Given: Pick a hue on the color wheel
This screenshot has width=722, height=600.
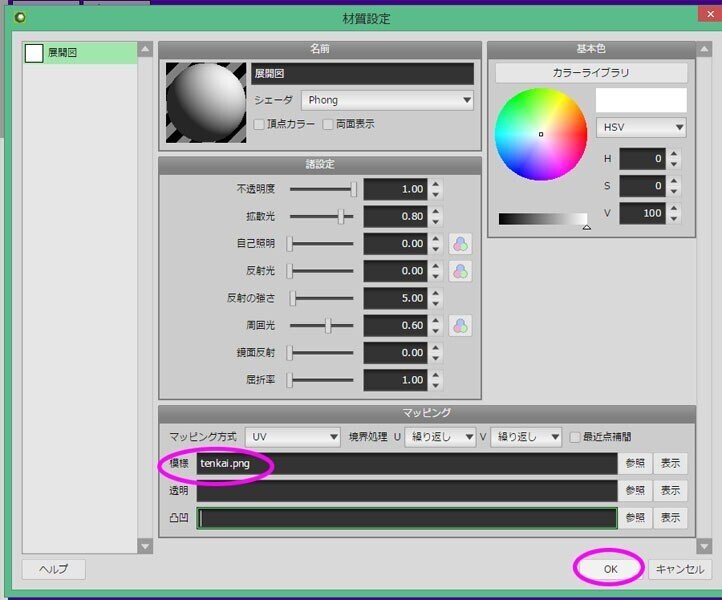Looking at the screenshot, I should [x=541, y=134].
